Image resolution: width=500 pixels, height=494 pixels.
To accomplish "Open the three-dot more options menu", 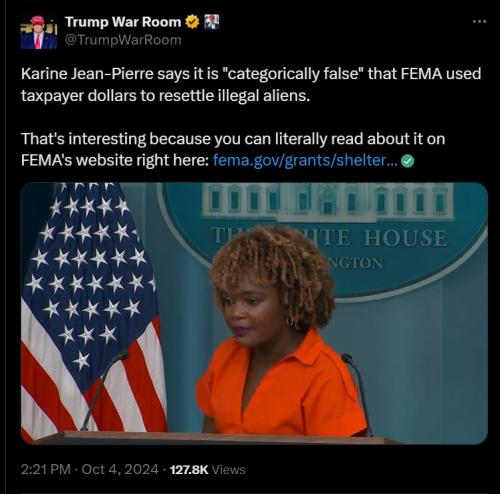I will [480, 22].
